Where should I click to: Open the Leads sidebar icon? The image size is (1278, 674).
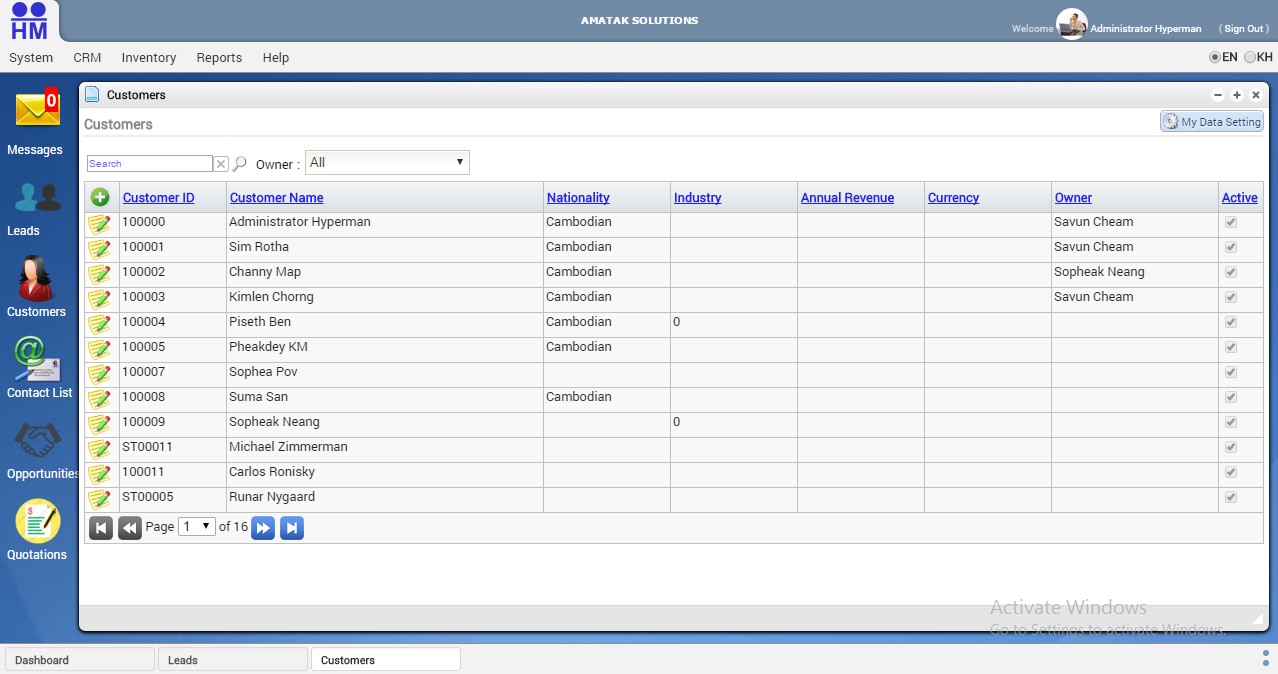click(37, 197)
